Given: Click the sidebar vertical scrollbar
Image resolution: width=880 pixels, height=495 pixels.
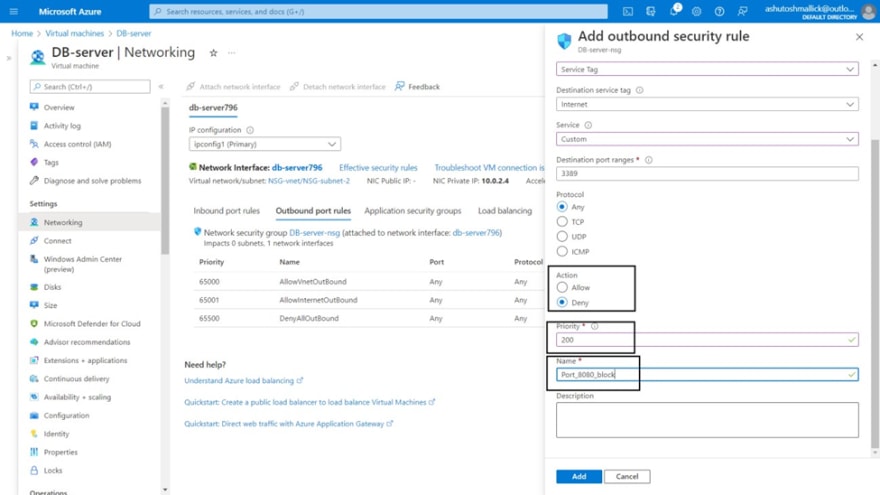Looking at the screenshot, I should (165, 180).
